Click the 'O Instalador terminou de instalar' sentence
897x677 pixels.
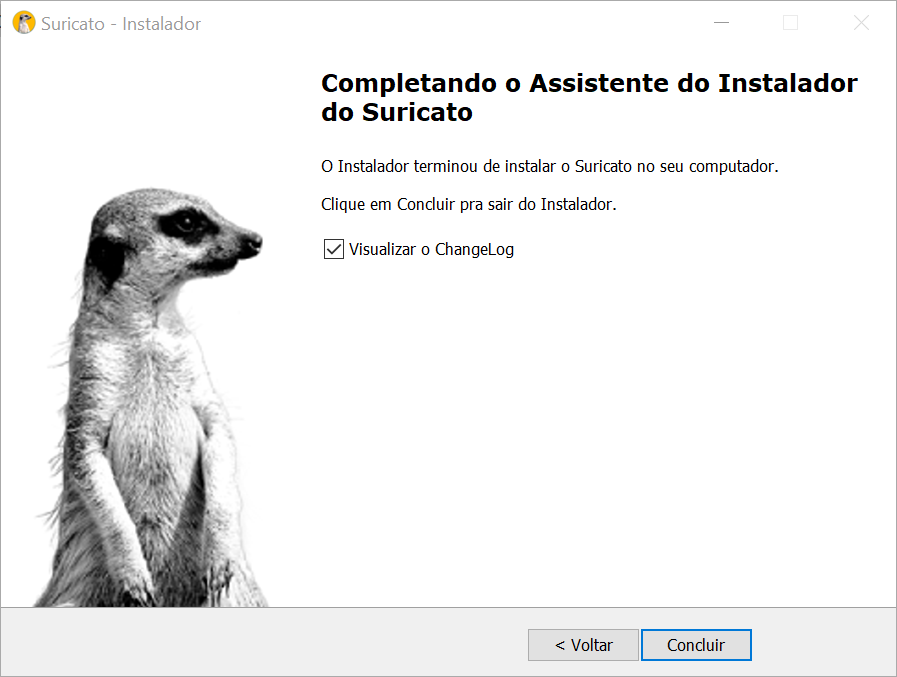[550, 167]
